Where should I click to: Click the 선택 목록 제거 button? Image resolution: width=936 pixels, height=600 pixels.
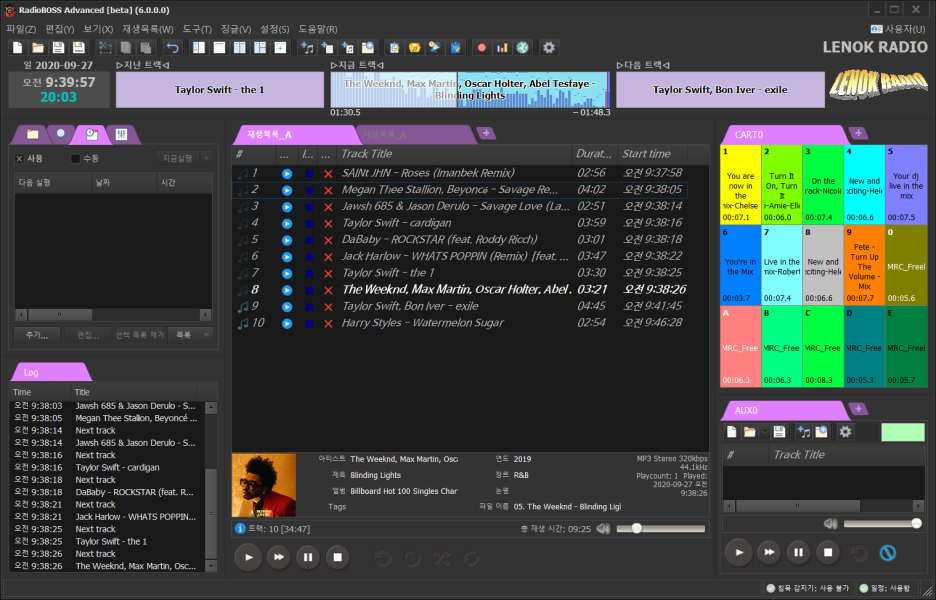(x=139, y=335)
